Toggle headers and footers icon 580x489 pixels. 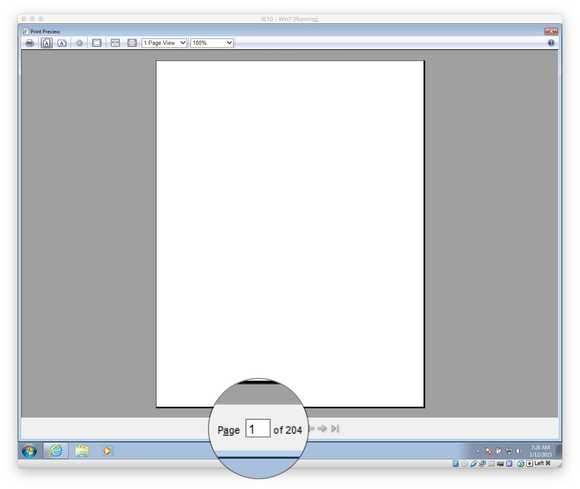(x=97, y=43)
